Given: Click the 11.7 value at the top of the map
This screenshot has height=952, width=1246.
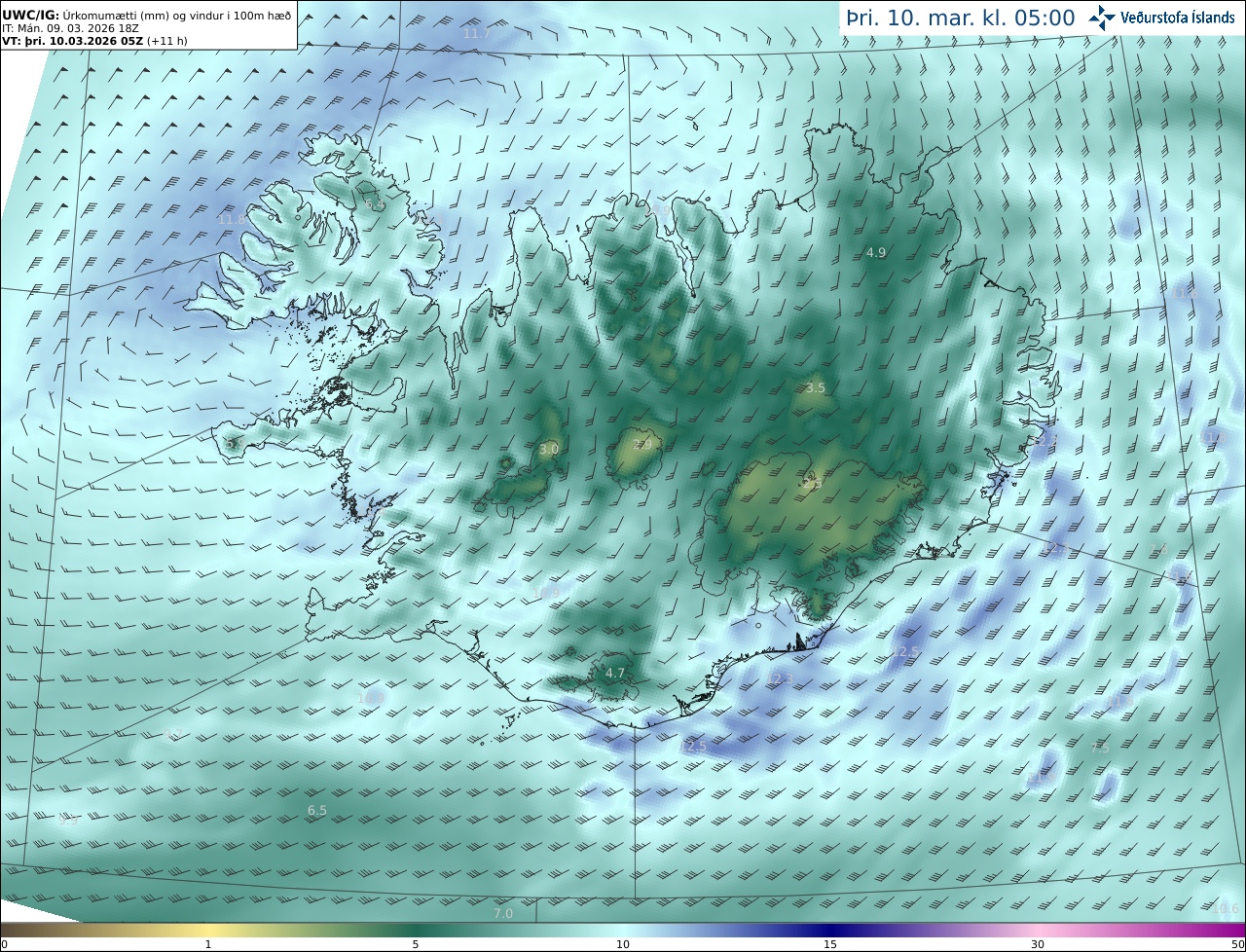Looking at the screenshot, I should coord(477,34).
